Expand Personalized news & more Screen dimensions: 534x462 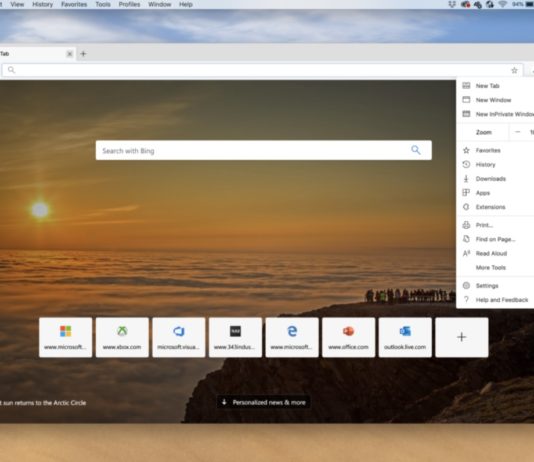[x=264, y=402]
